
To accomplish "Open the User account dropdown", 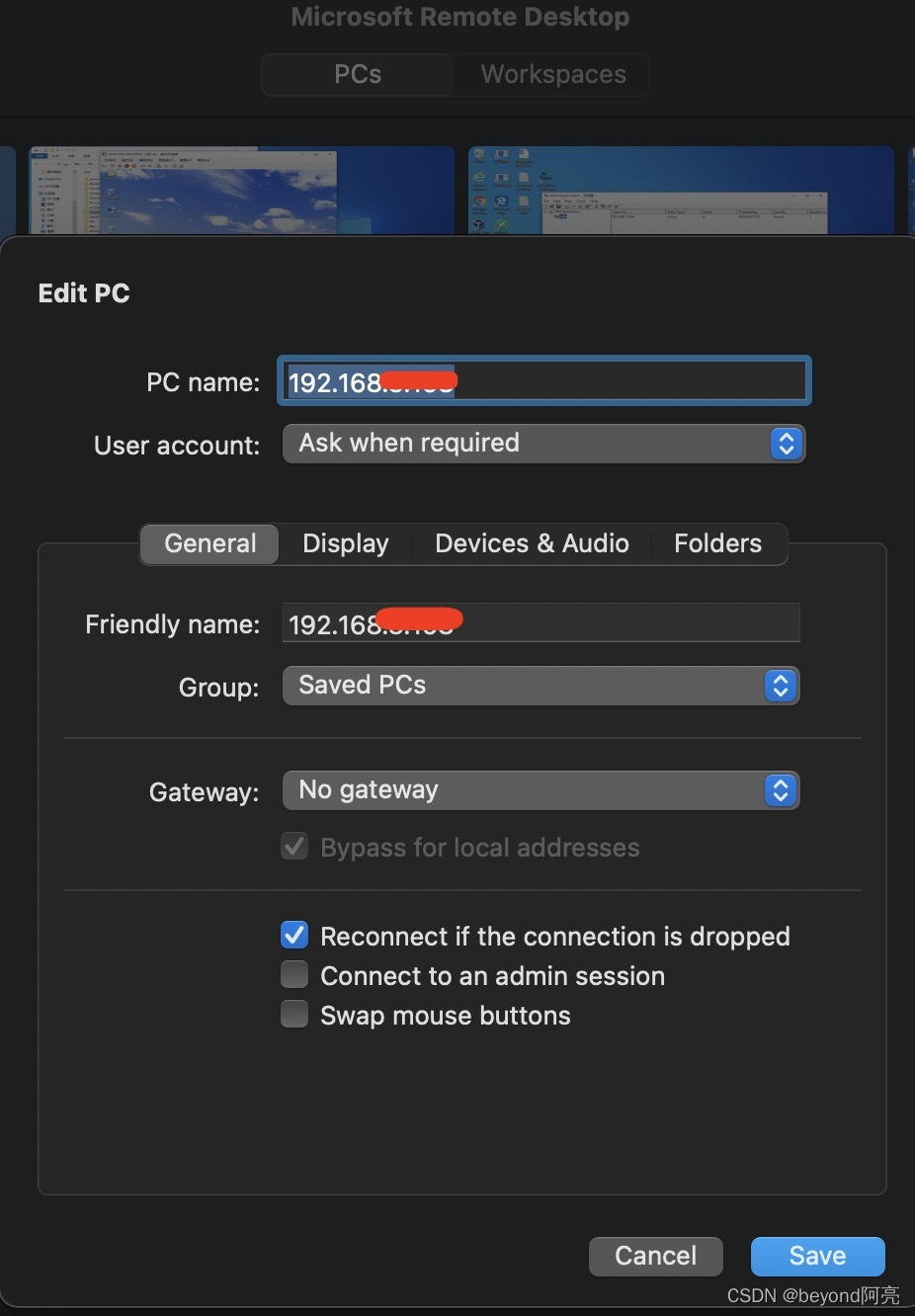I will click(x=543, y=444).
